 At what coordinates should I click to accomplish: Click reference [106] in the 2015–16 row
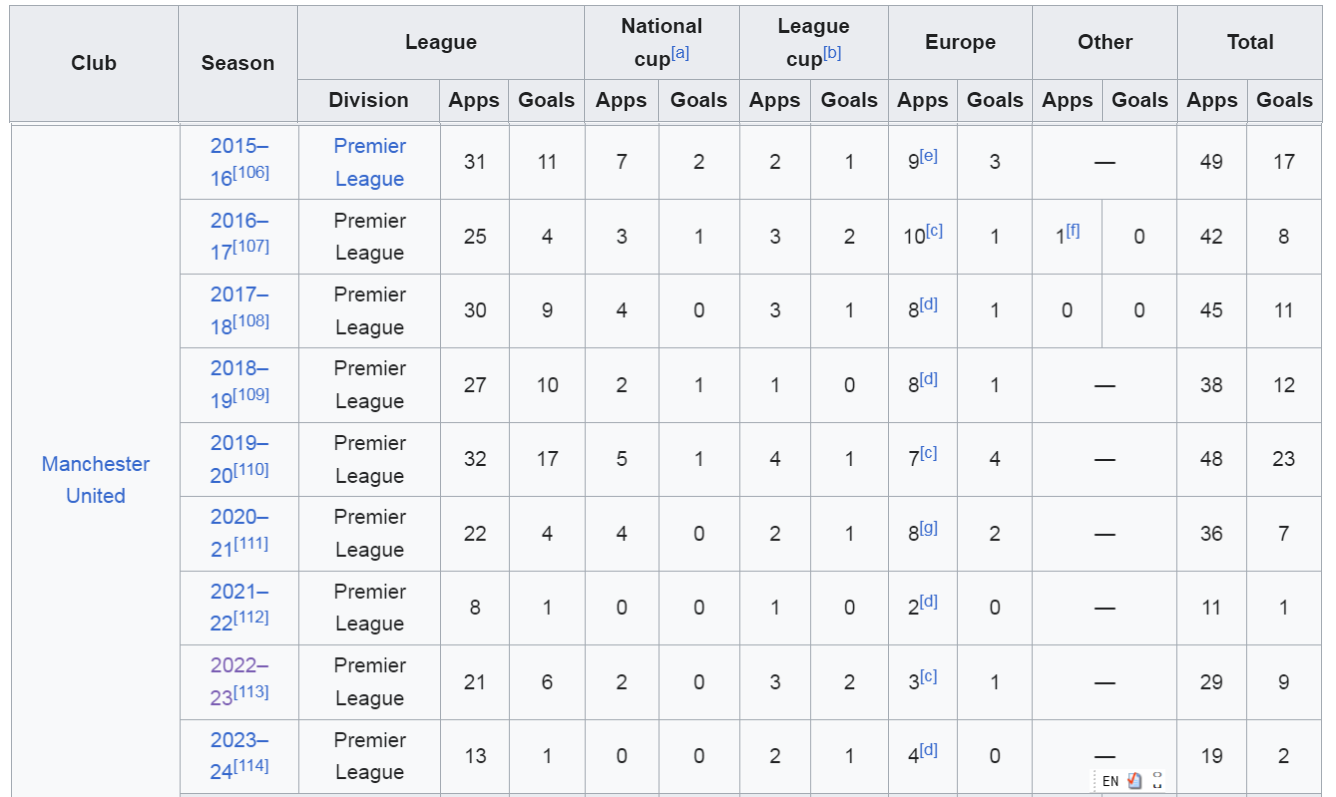coord(251,173)
